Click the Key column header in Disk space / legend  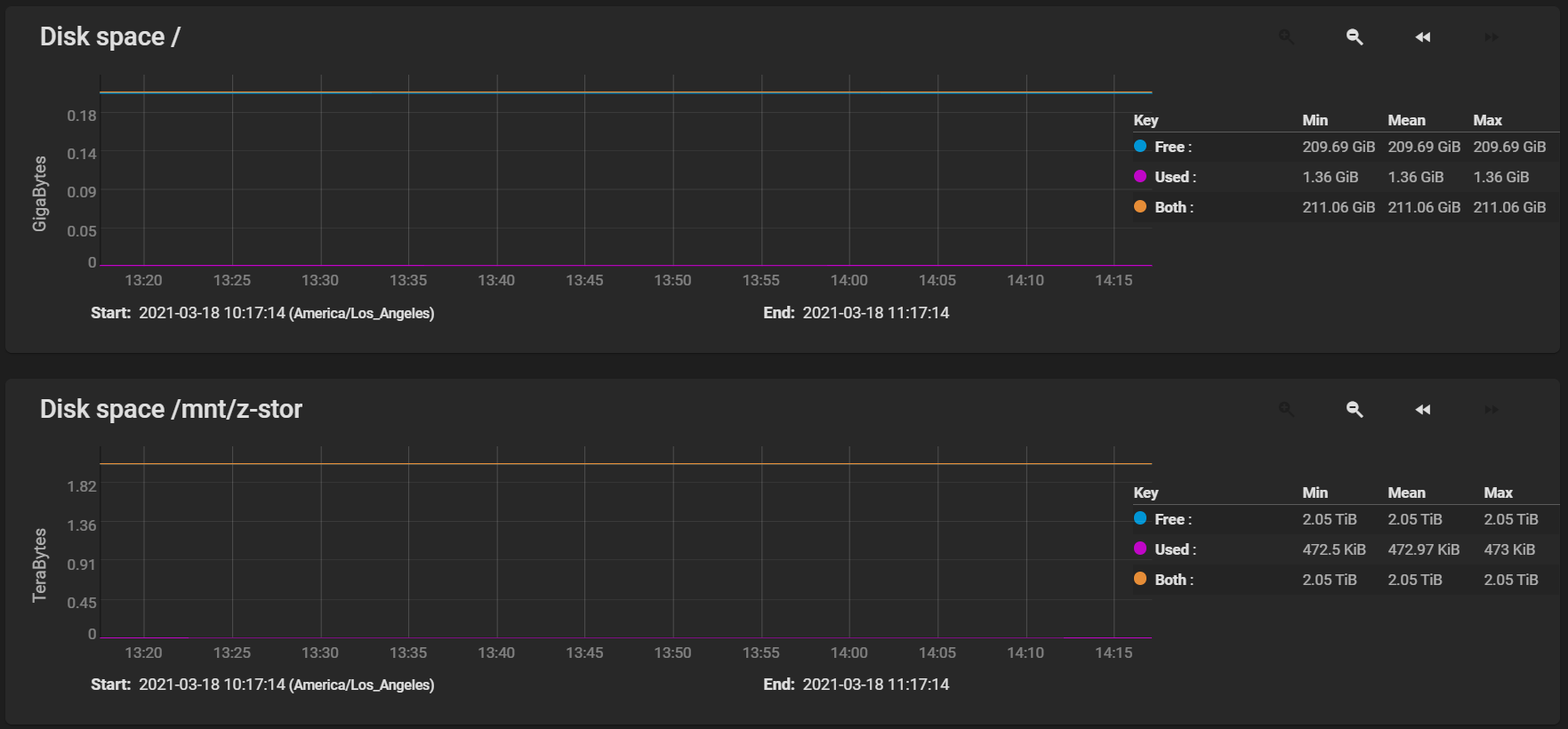click(x=1146, y=120)
